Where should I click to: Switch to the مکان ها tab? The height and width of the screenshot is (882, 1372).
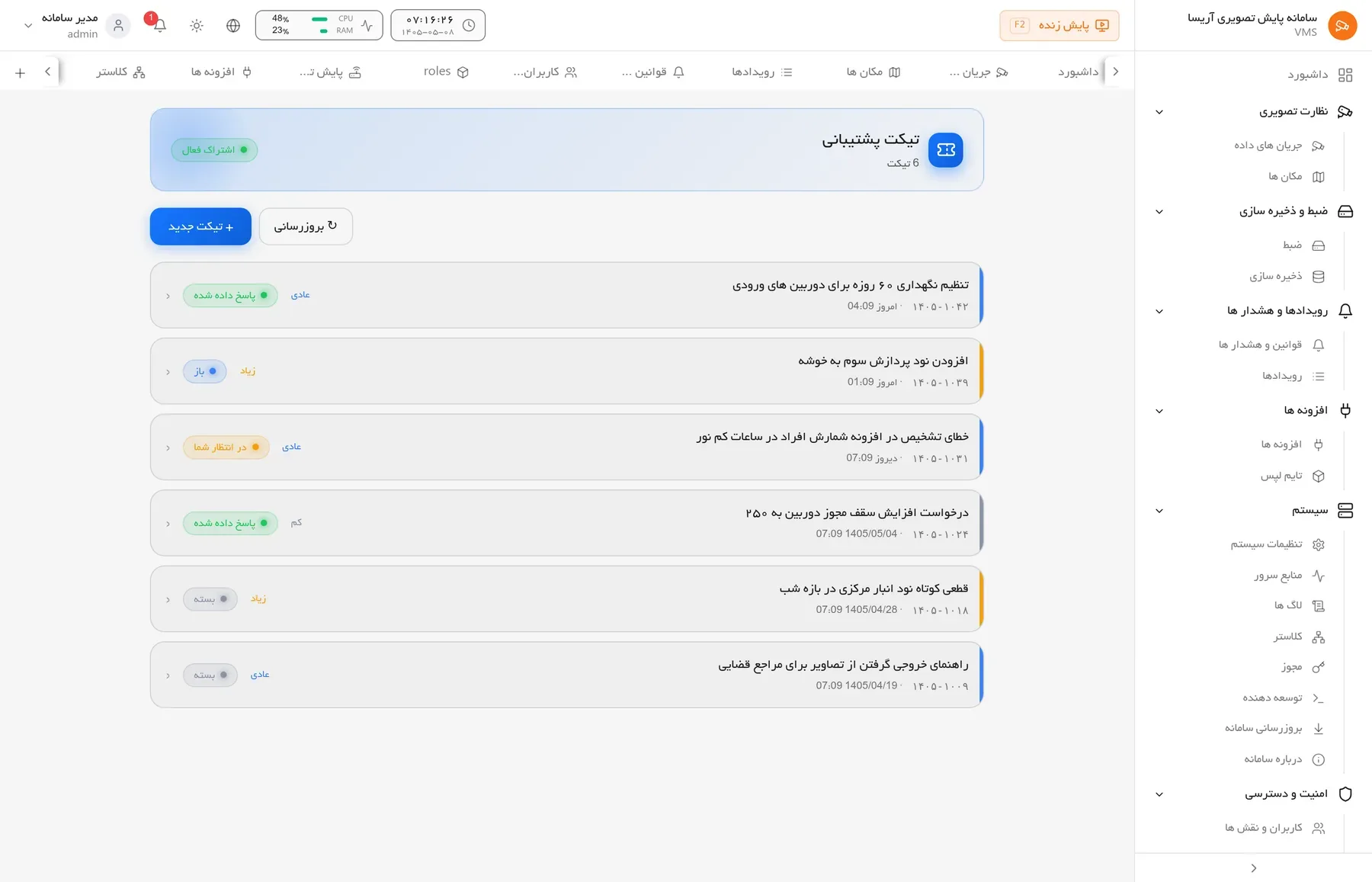click(x=874, y=72)
